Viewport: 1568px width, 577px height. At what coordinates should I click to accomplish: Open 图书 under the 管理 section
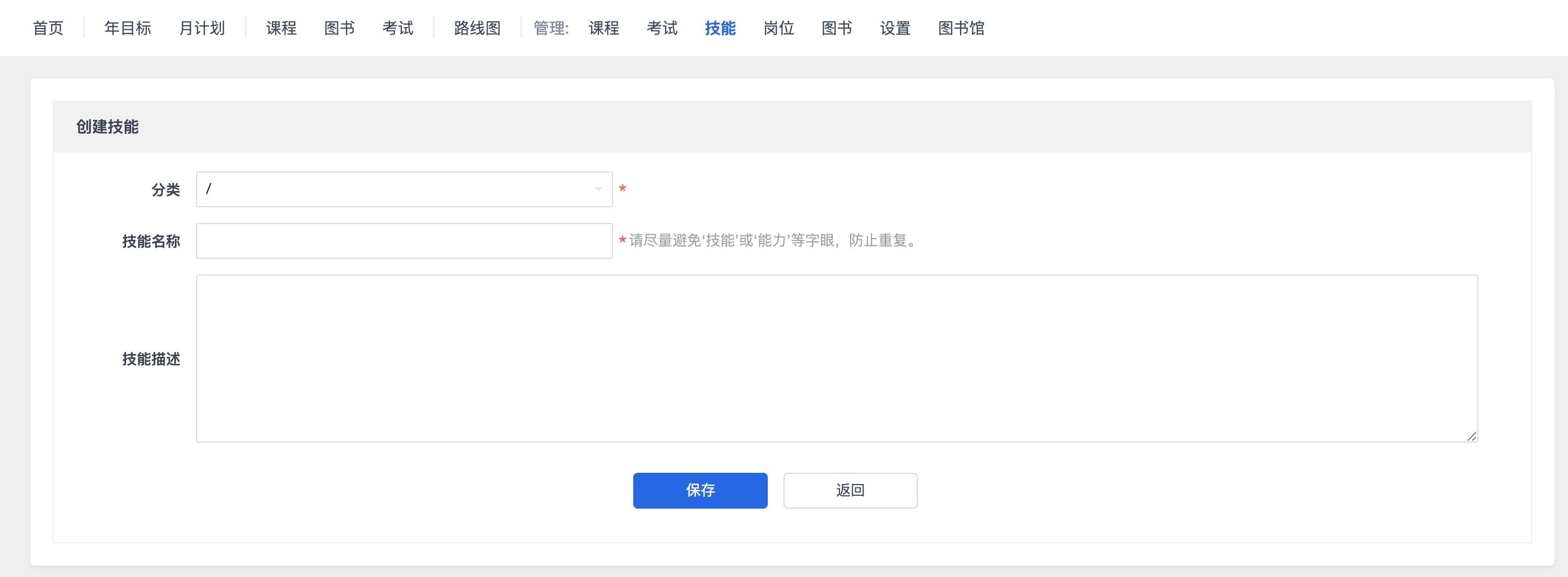[x=837, y=28]
